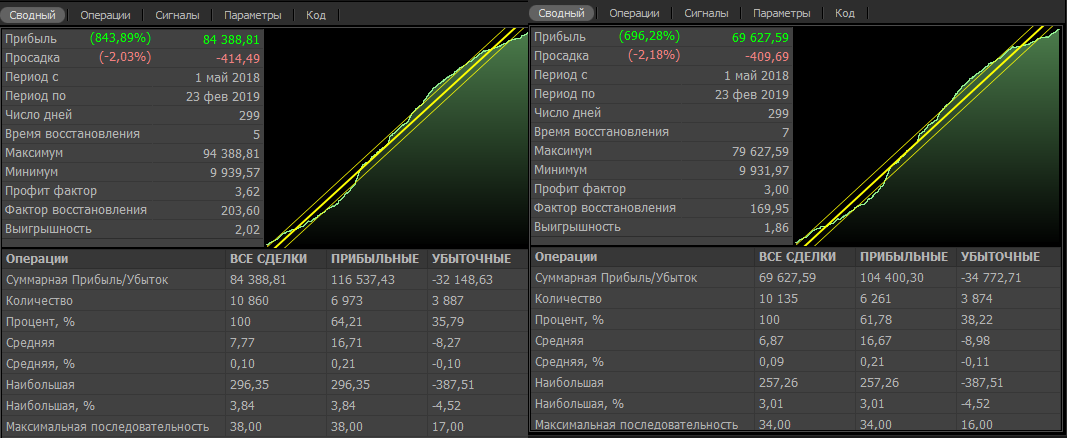Open Операции tab in right report
The height and width of the screenshot is (438, 1067).
[634, 13]
